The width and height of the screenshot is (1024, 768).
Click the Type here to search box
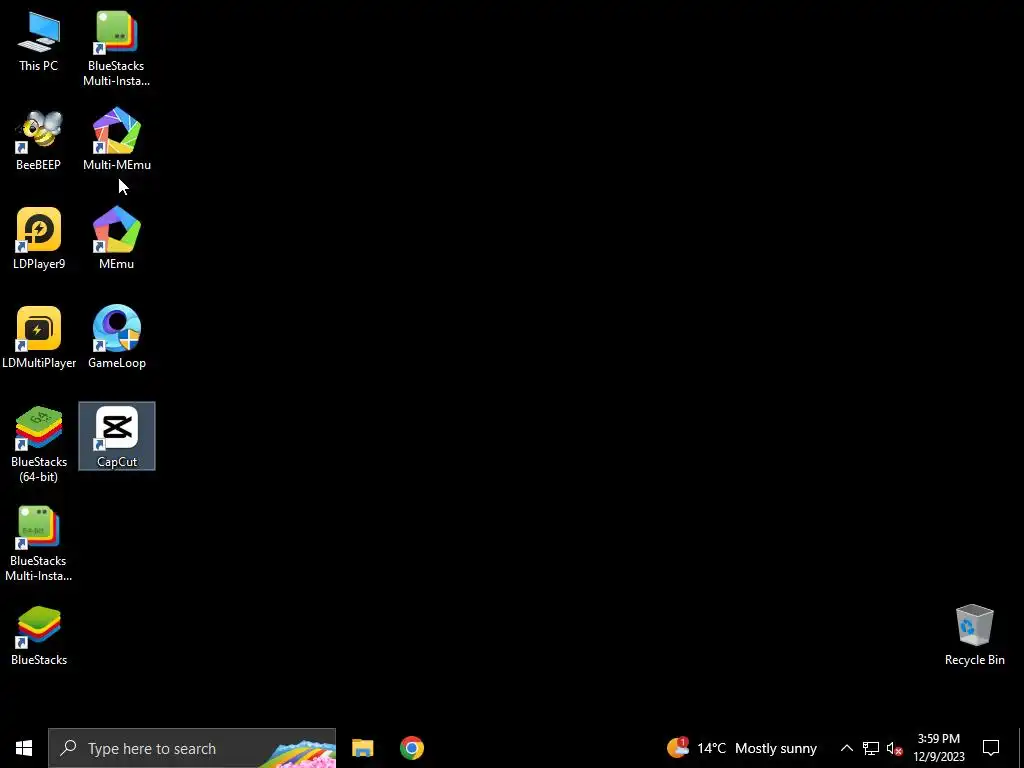pos(192,748)
